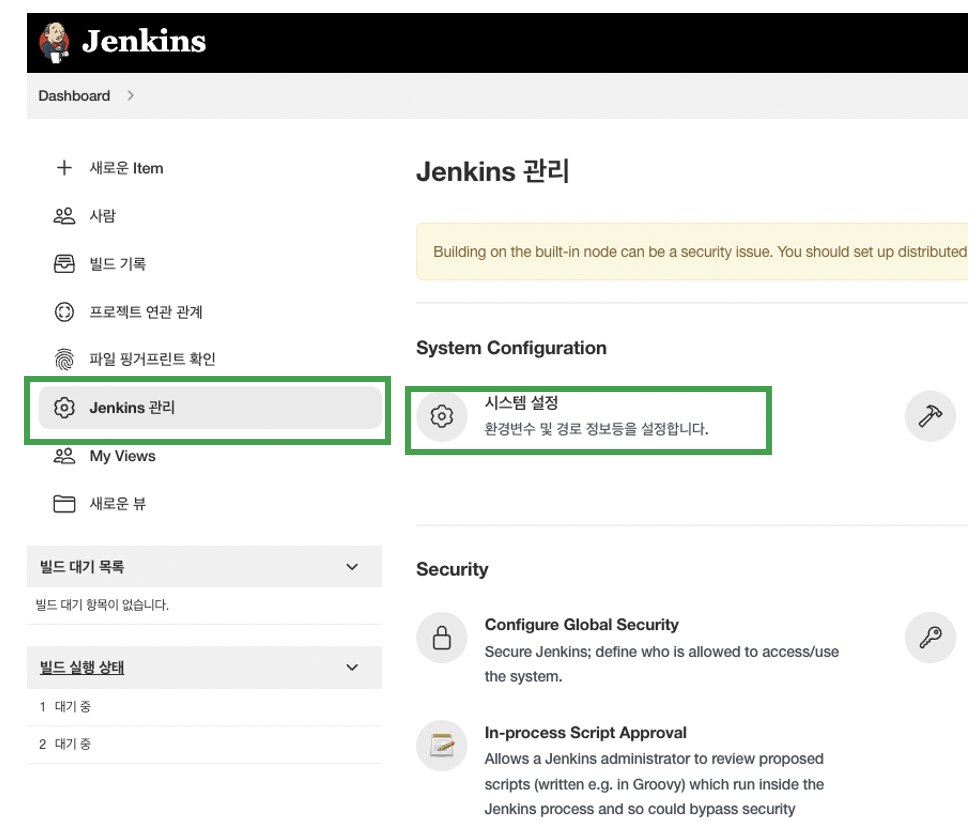Open Configure Global Security
Image resolution: width=979 pixels, height=838 pixels.
point(581,624)
